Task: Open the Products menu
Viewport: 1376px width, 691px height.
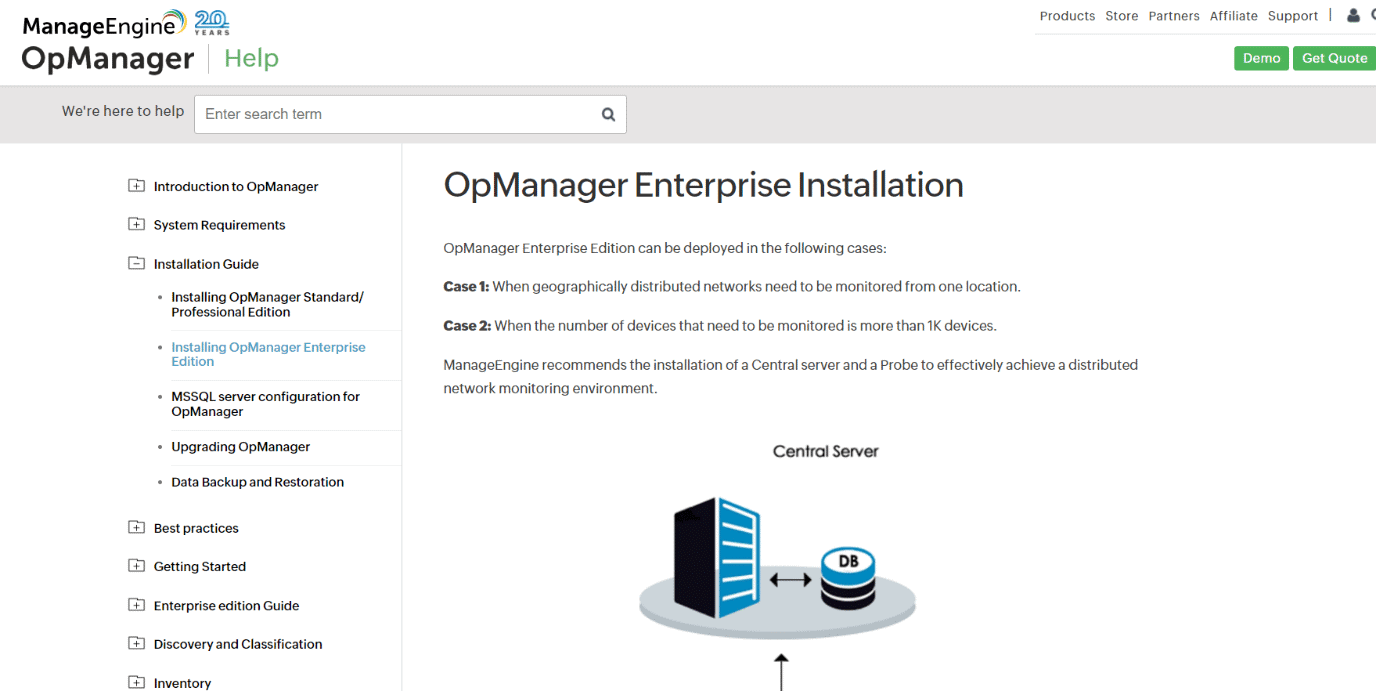Action: pyautogui.click(x=1067, y=16)
